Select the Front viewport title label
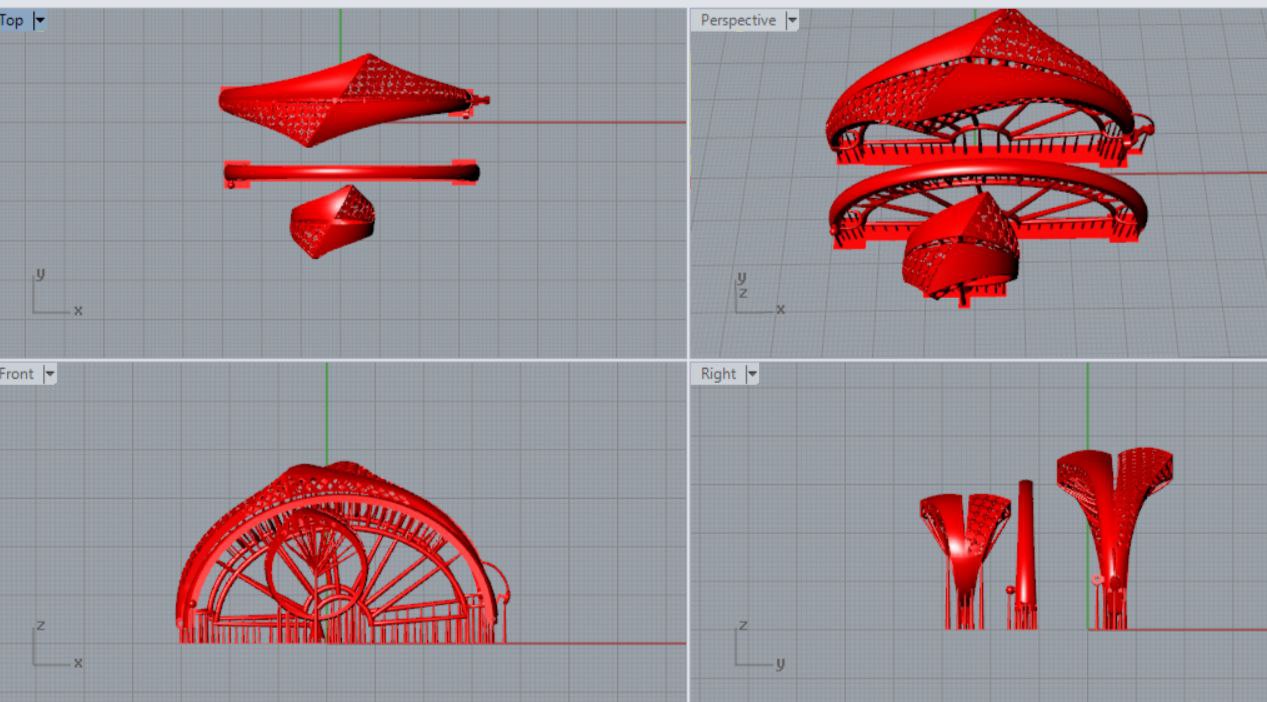 pos(17,374)
